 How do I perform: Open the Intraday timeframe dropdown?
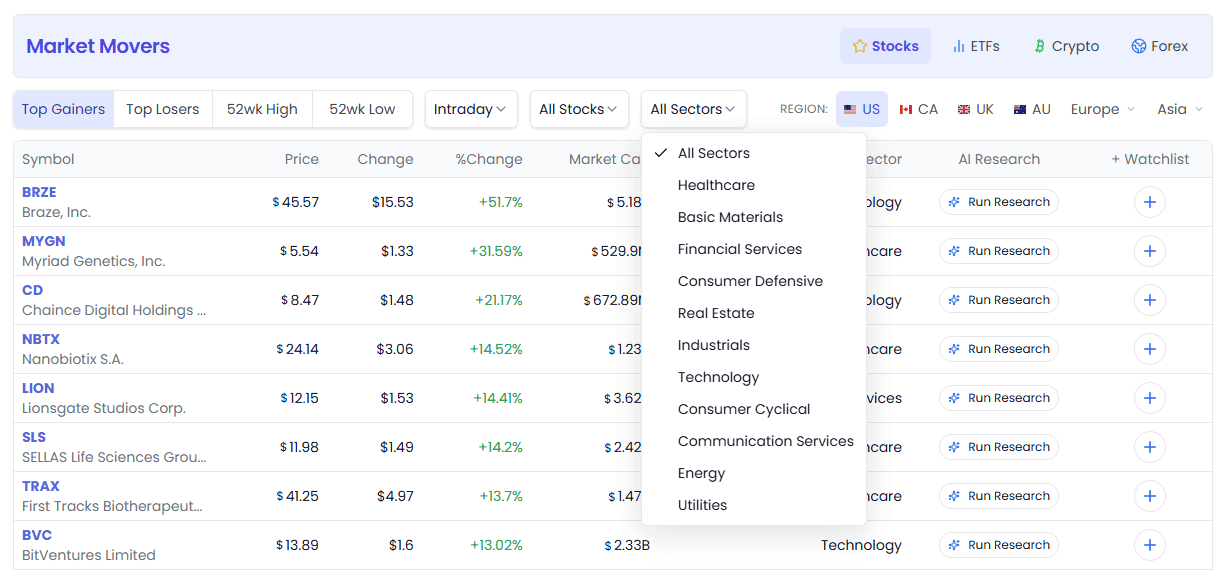471,109
